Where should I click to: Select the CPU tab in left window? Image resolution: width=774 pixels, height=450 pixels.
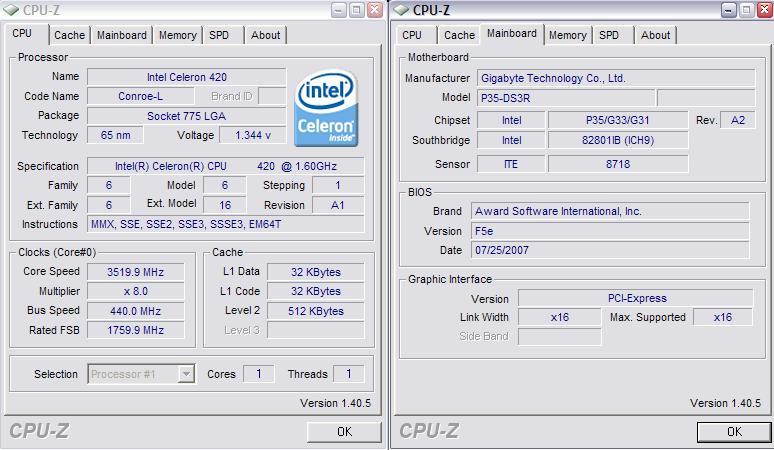click(22, 33)
